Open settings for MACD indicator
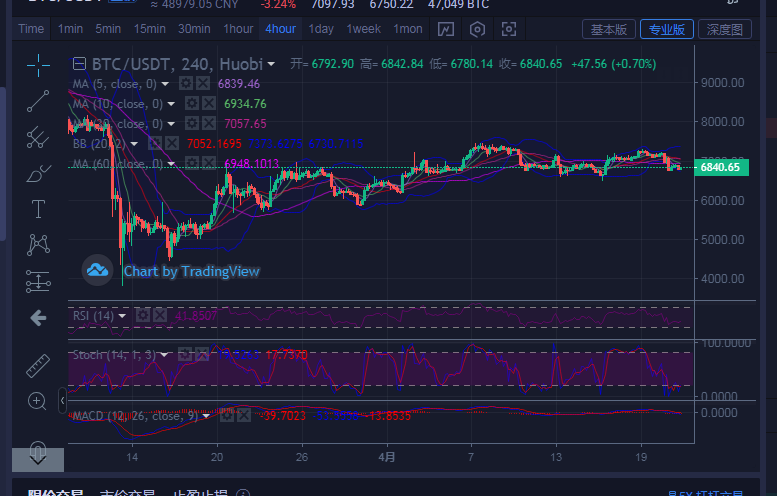Image resolution: width=777 pixels, height=496 pixels. pyautogui.click(x=227, y=415)
